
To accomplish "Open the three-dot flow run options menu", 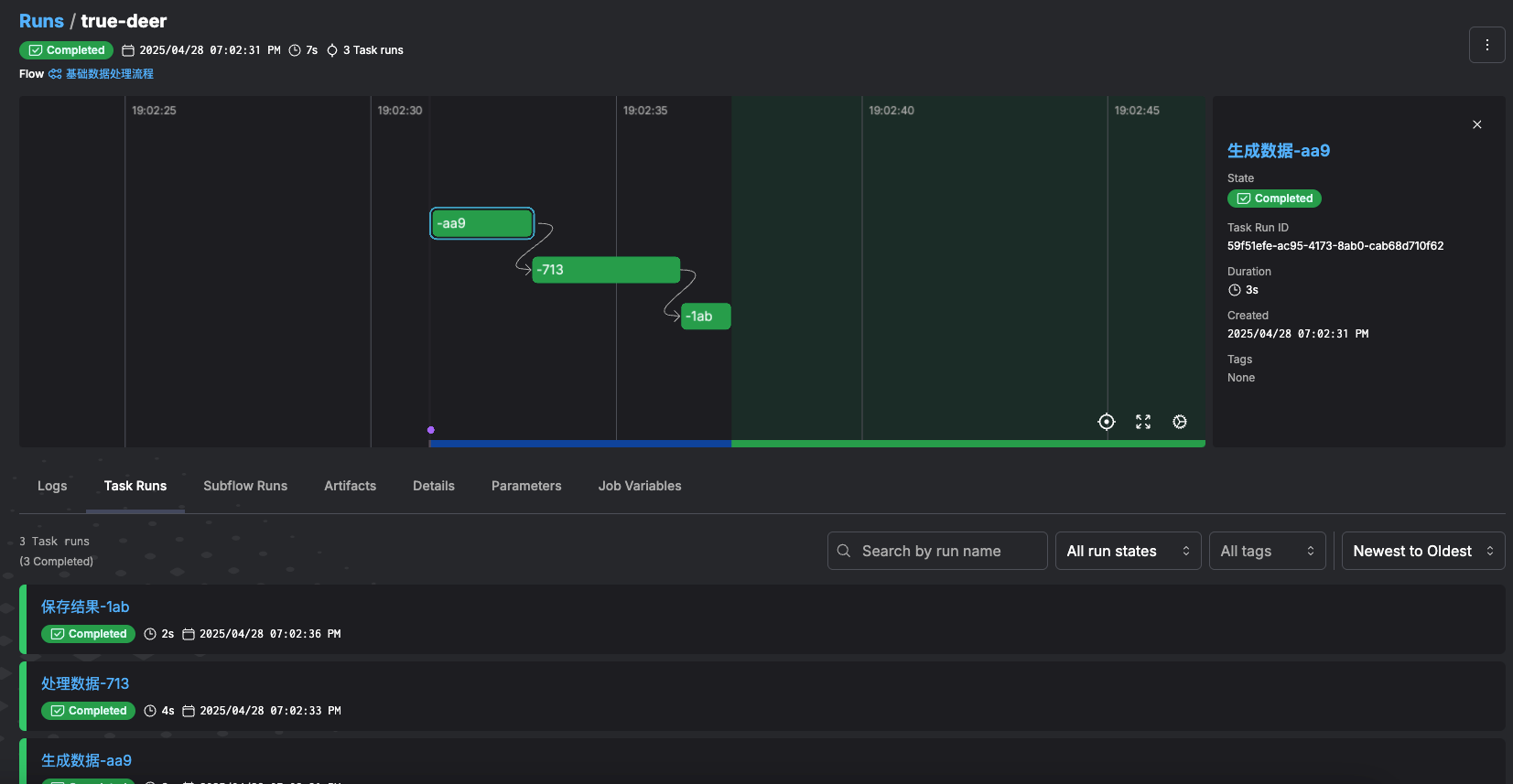I will [1486, 45].
